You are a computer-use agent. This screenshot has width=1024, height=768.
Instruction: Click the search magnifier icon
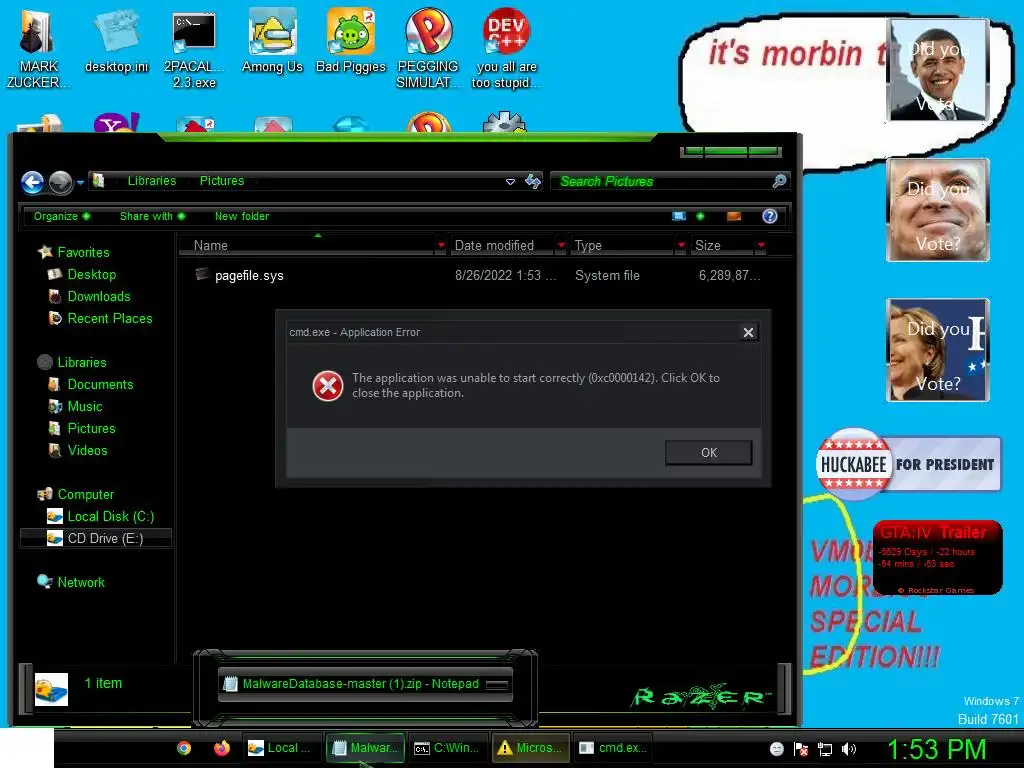click(x=779, y=181)
